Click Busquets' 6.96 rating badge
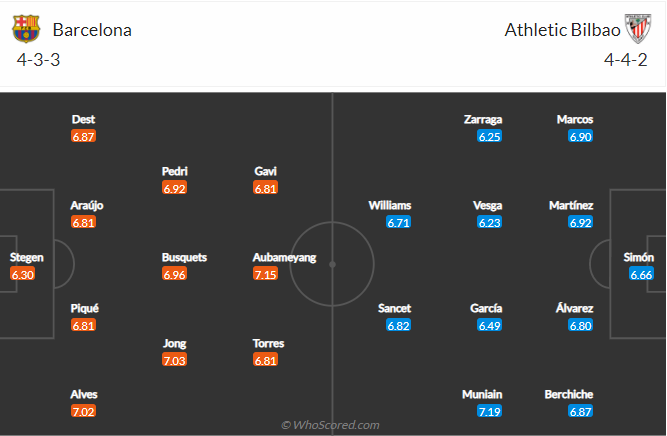The height and width of the screenshot is (436, 667). [175, 274]
